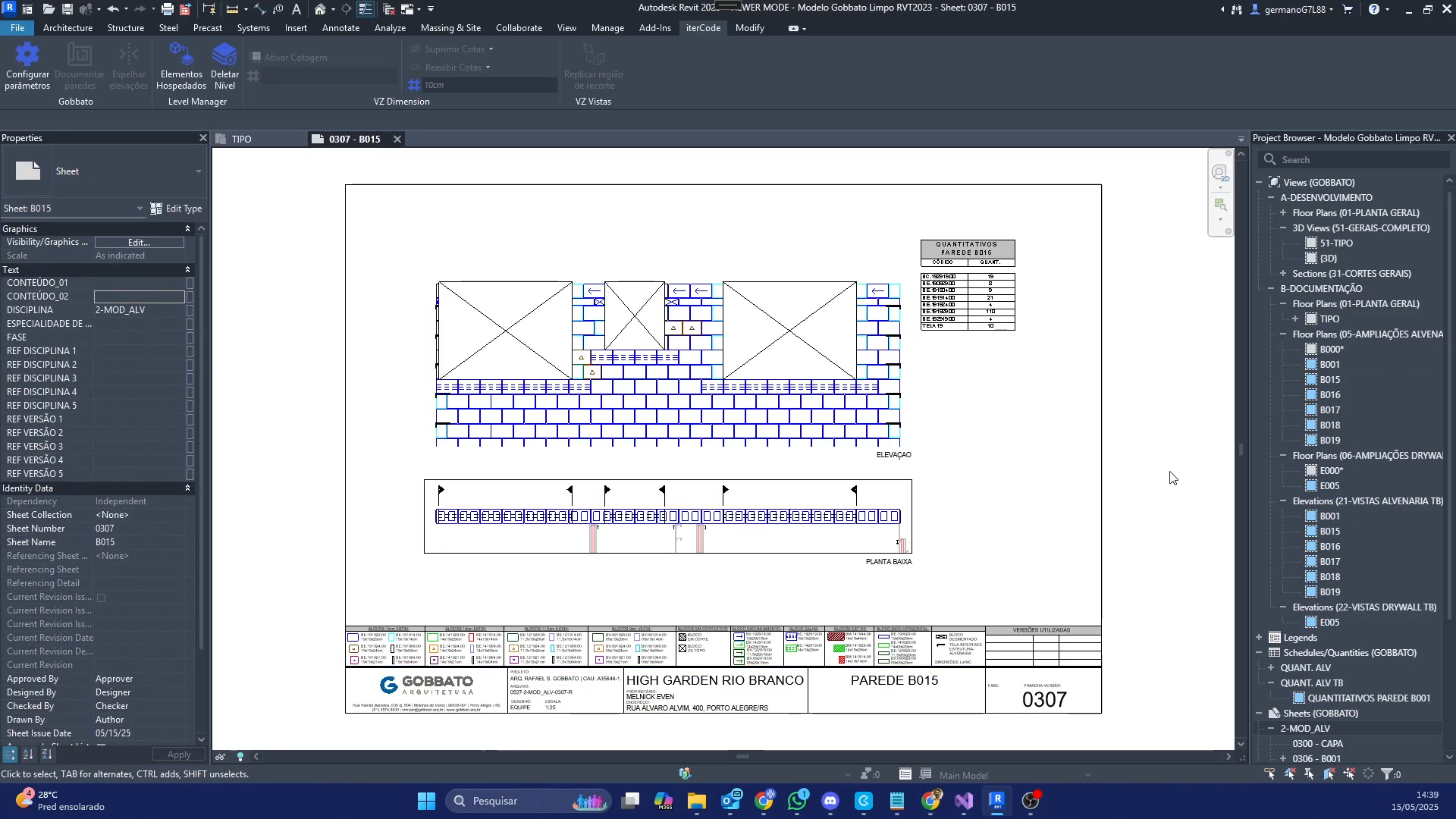
Task: Open Default 3D View house icon
Action: pos(320,9)
